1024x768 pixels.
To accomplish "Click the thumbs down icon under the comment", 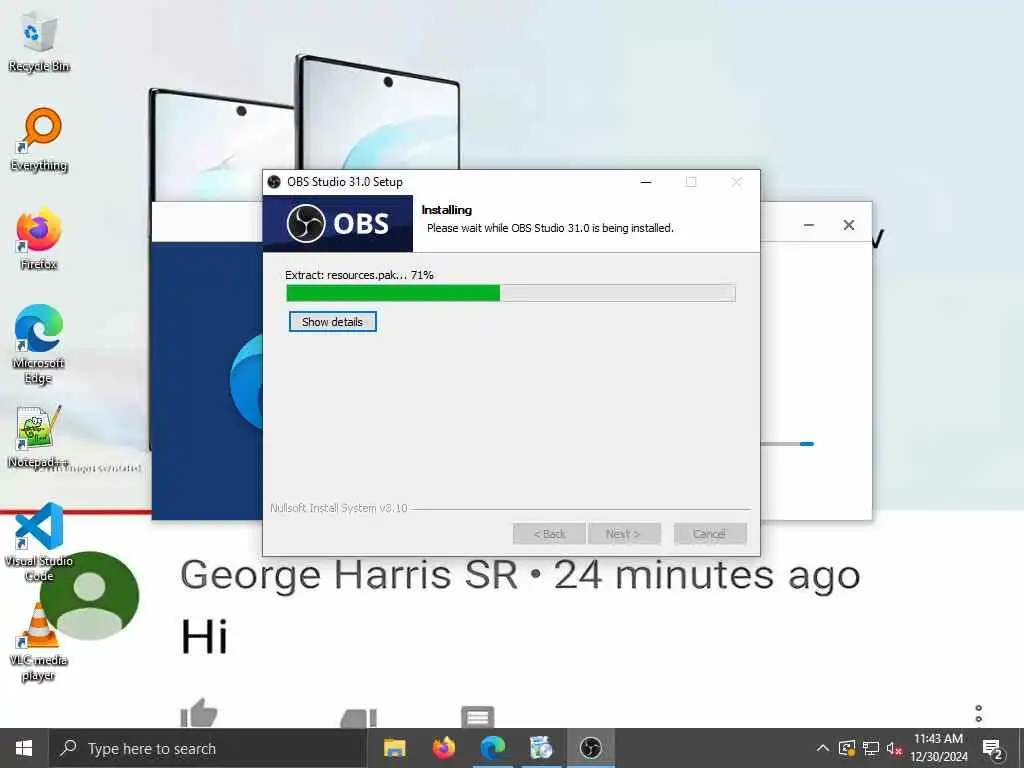I will click(x=359, y=718).
